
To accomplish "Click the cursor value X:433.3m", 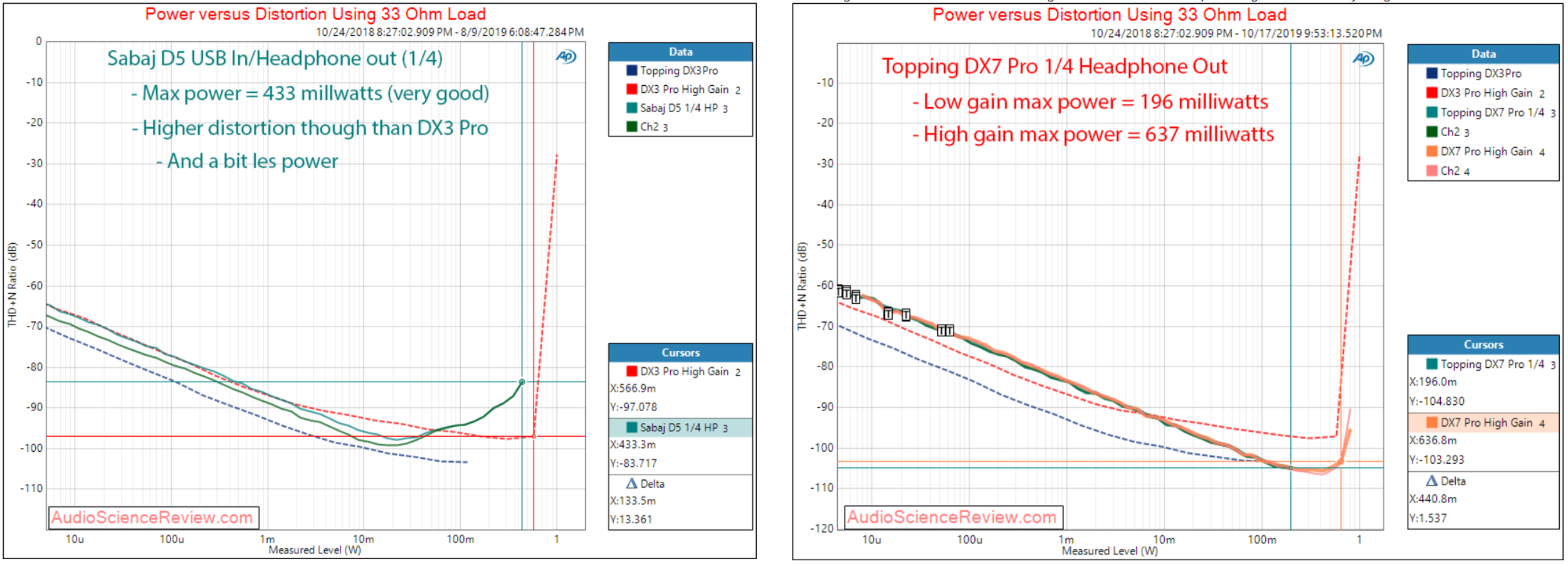I will 633,444.
